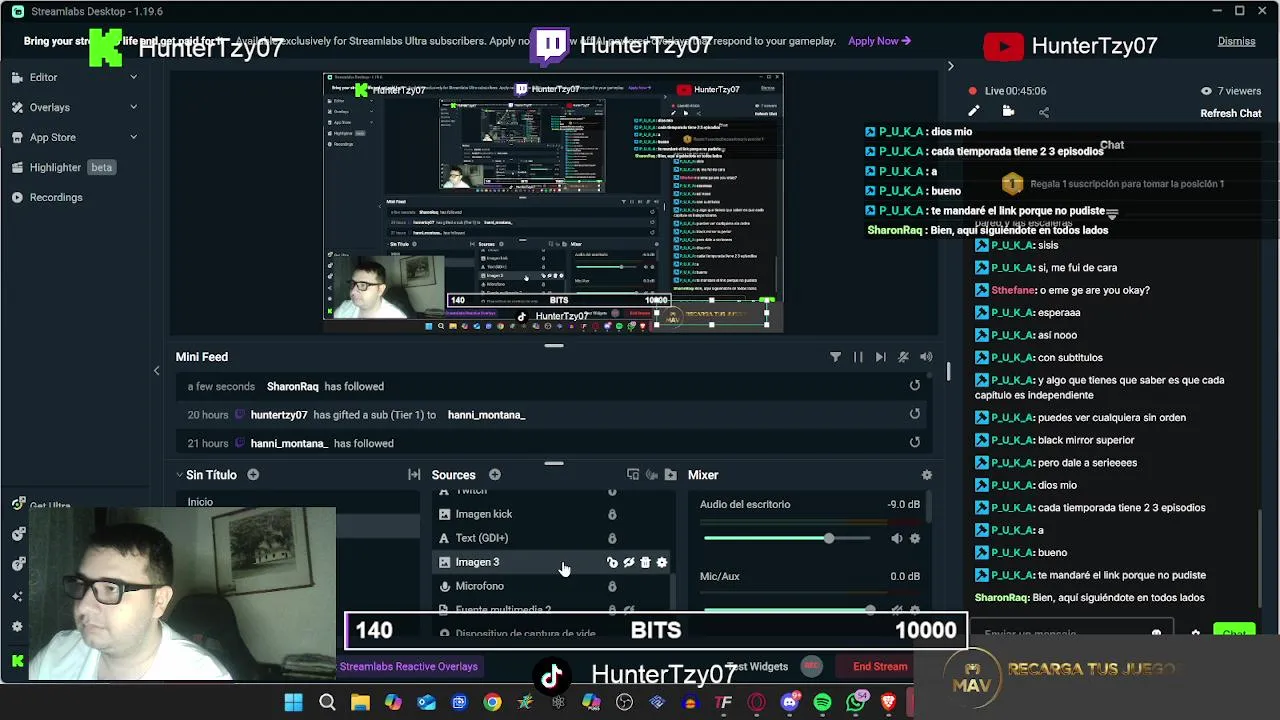Viewport: 1280px width, 720px height.
Task: Click the Mini Feed volume speaker icon
Action: coord(926,357)
